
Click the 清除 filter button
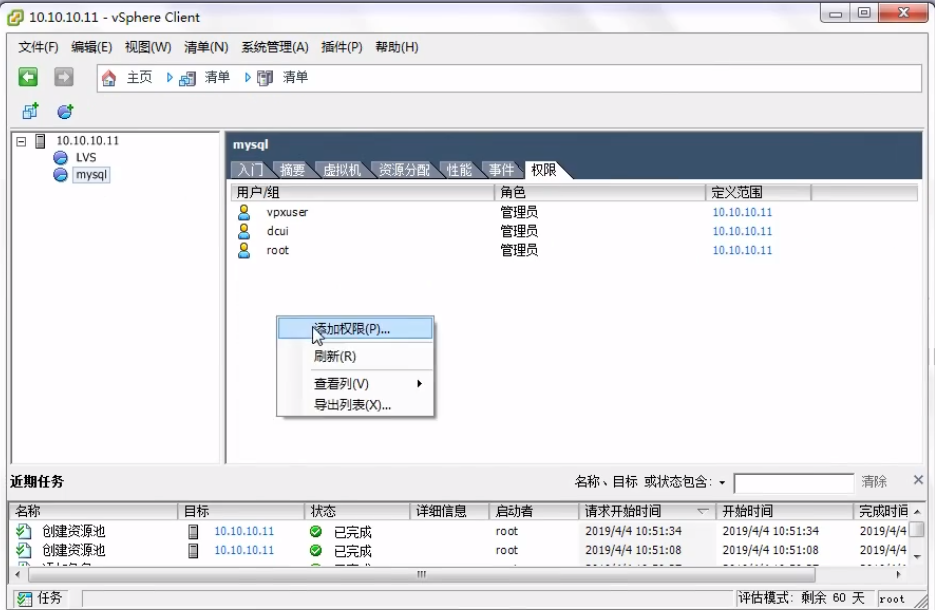(874, 482)
